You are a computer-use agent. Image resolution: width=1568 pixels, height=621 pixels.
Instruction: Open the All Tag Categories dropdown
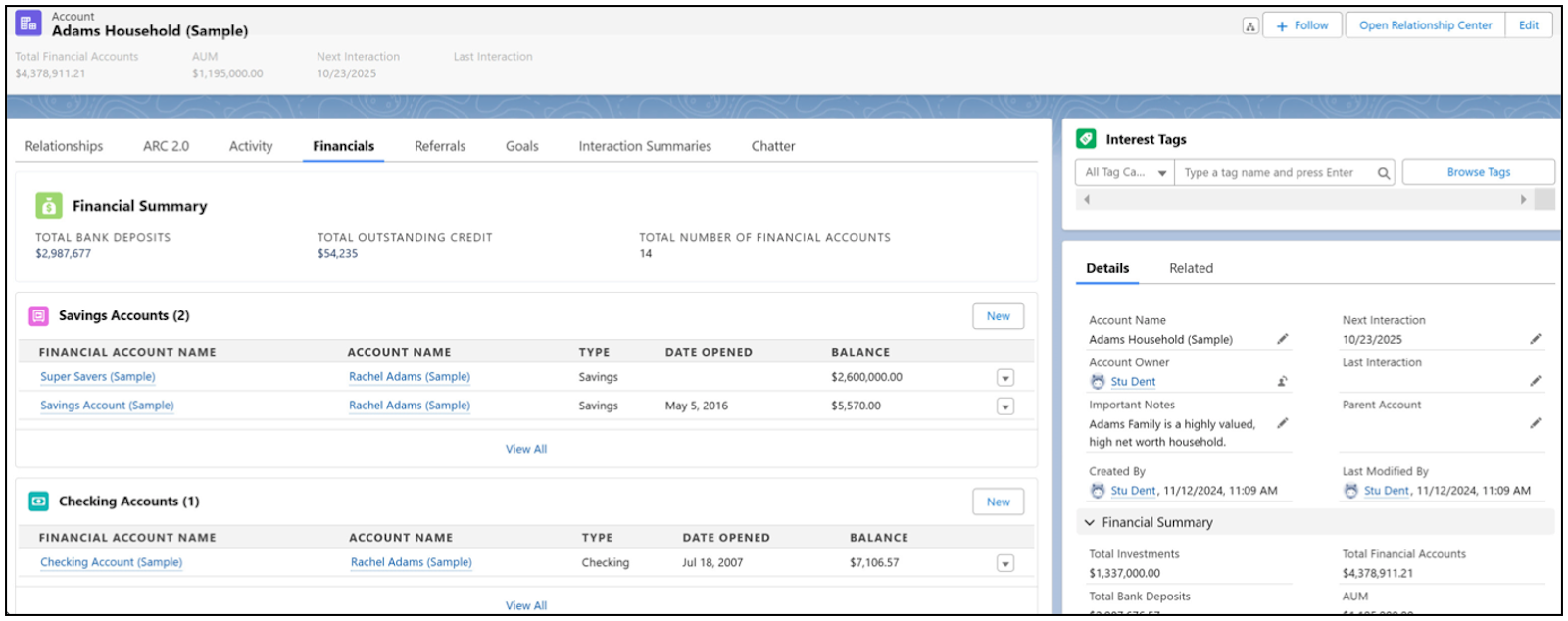(1124, 173)
